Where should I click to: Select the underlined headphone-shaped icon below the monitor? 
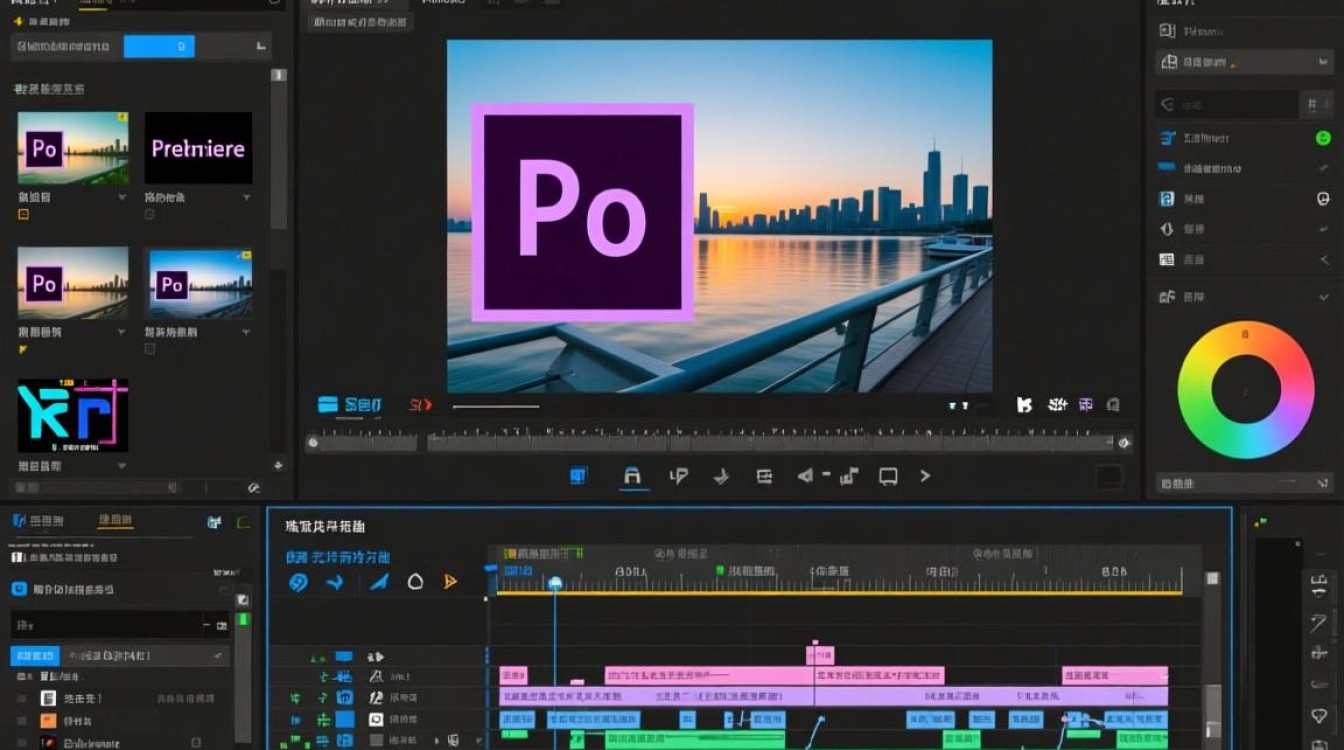[632, 477]
